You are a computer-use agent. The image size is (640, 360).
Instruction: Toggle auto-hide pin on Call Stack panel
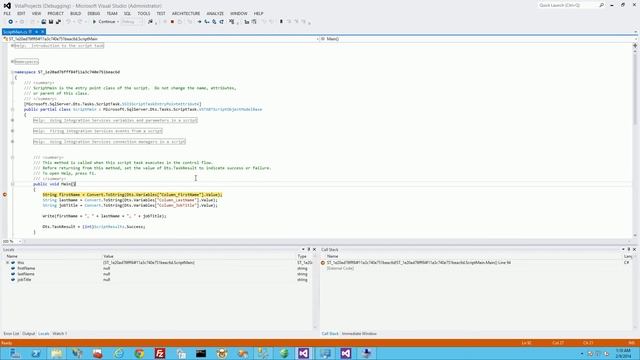click(629, 249)
